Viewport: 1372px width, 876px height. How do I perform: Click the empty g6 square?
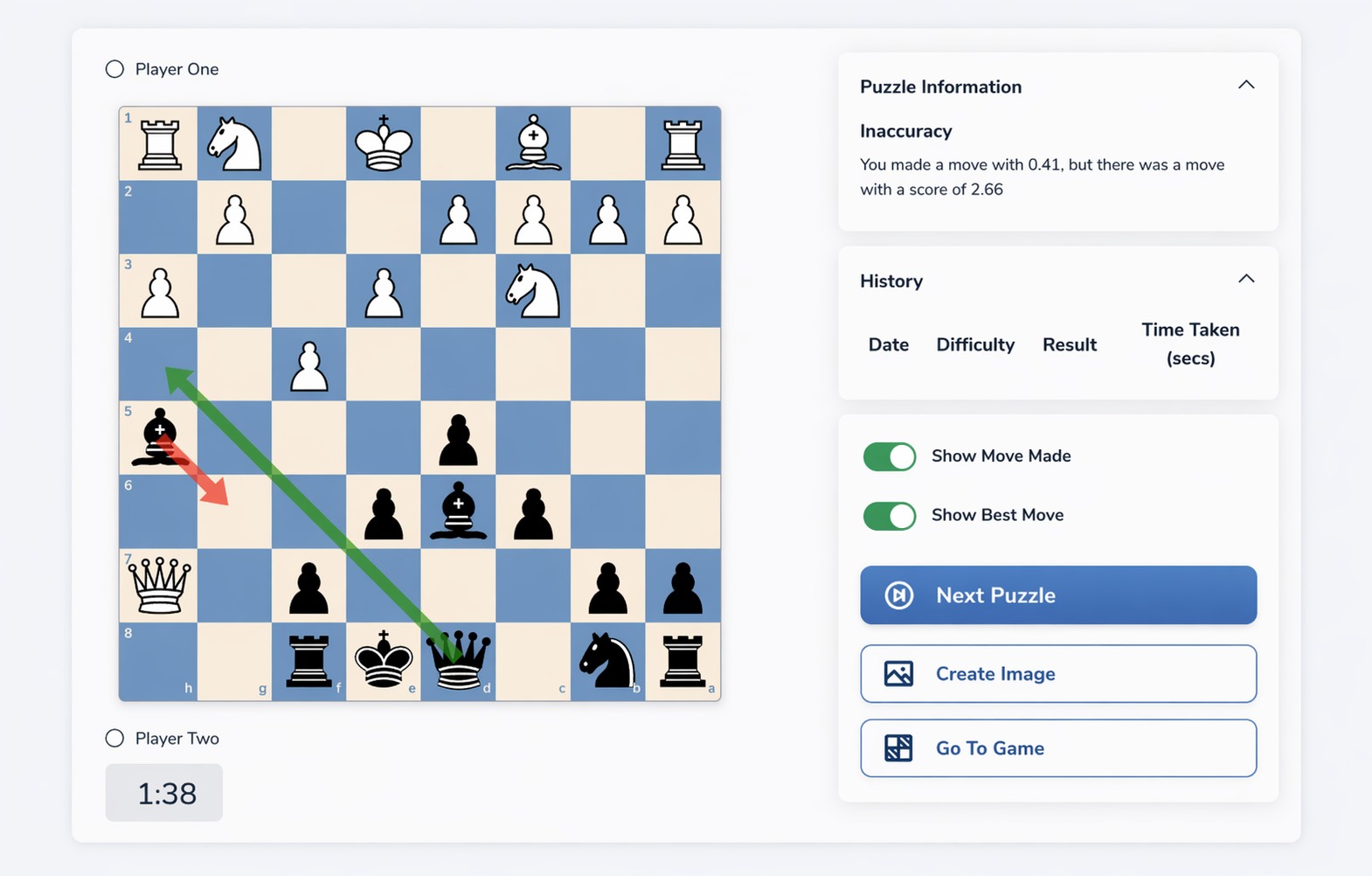click(x=234, y=512)
